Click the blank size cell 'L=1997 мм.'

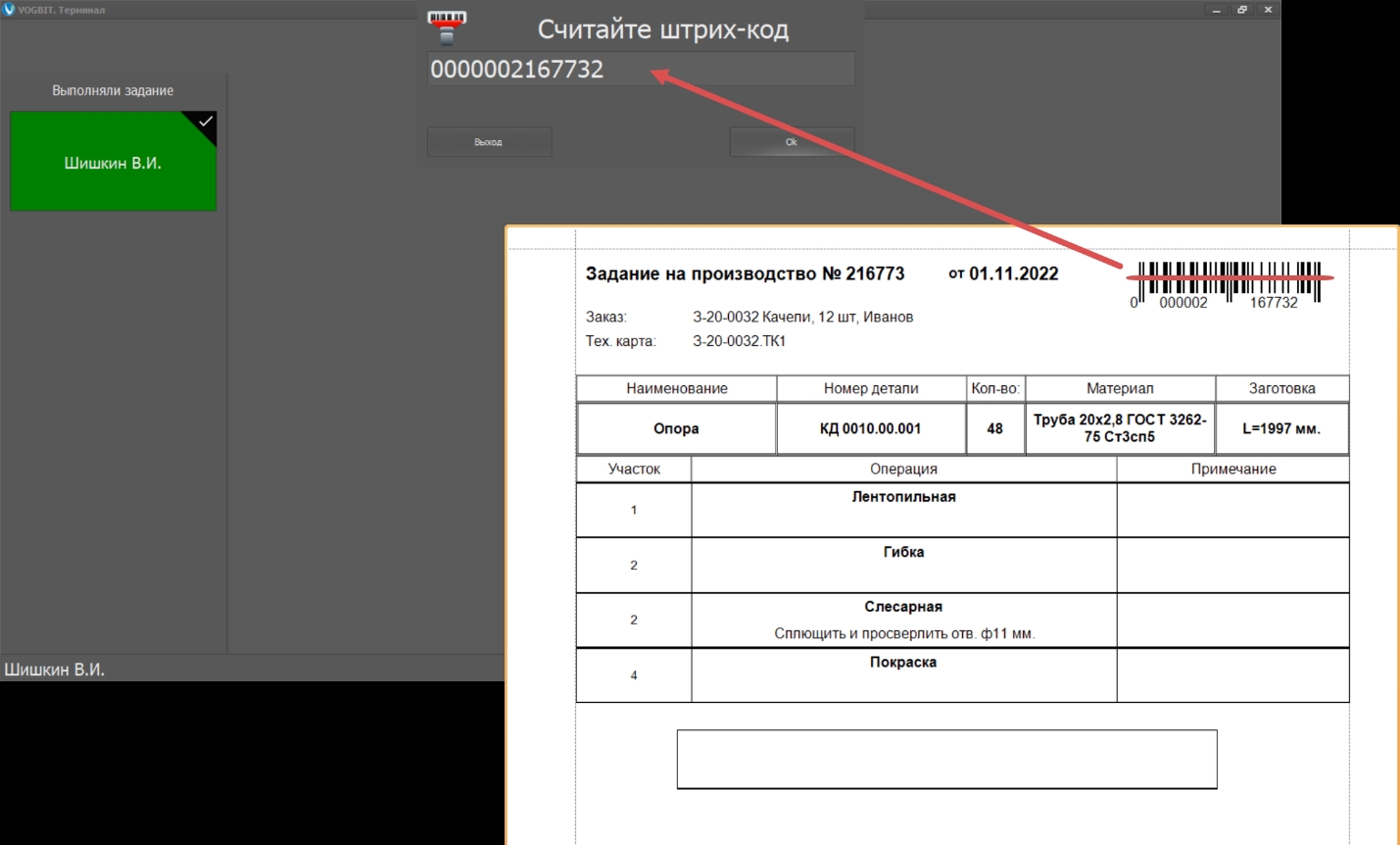1281,428
